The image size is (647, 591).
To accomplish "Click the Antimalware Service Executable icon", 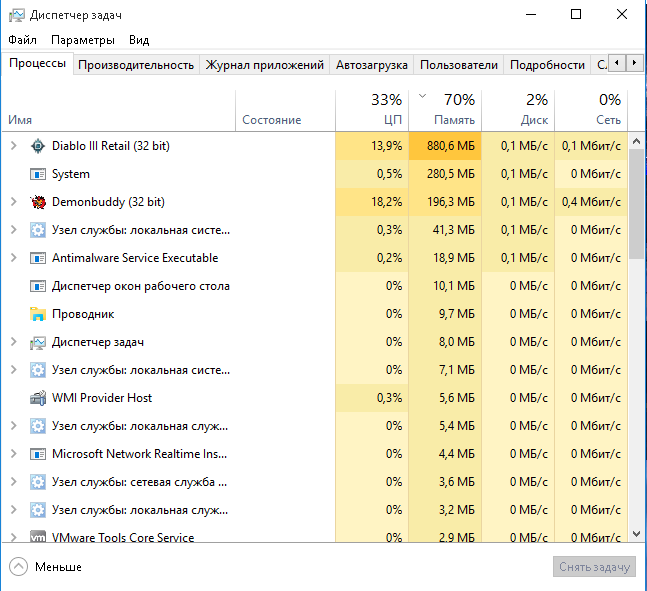I will coord(38,258).
